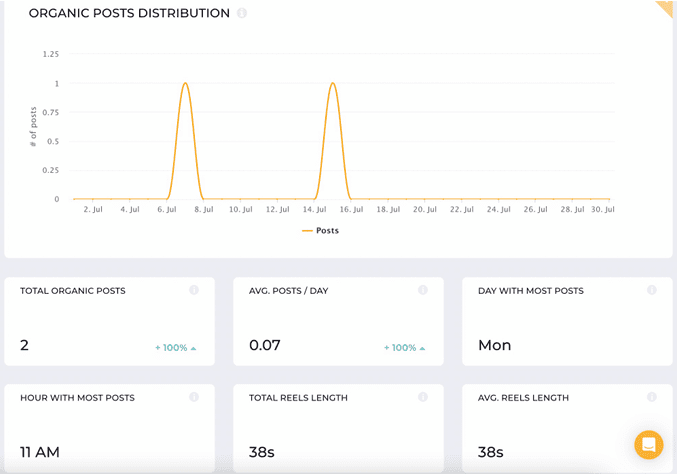Click +100% trend on Avg. Posts / Day
The height and width of the screenshot is (474, 677).
(x=404, y=348)
